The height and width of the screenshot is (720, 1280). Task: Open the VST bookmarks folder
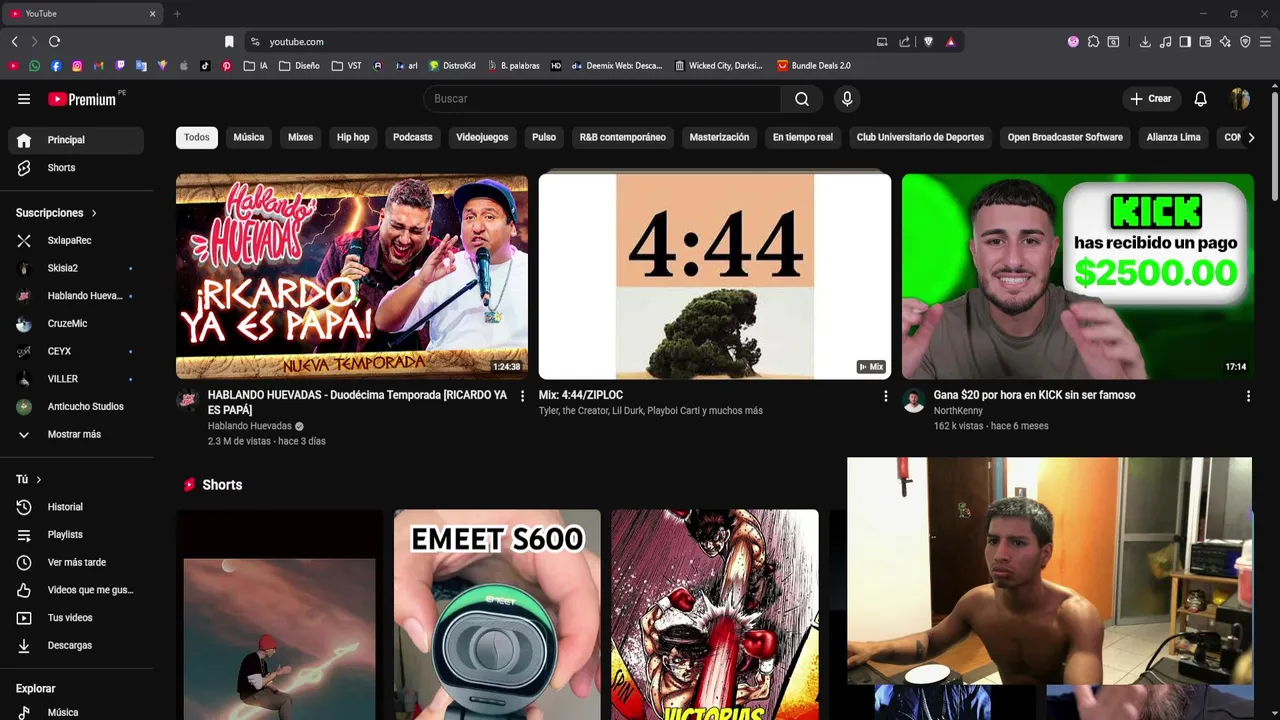[347, 66]
